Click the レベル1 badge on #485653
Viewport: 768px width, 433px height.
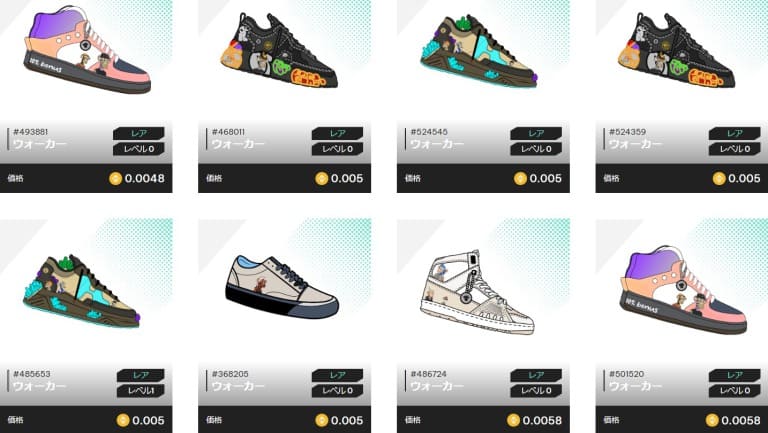pos(141,391)
